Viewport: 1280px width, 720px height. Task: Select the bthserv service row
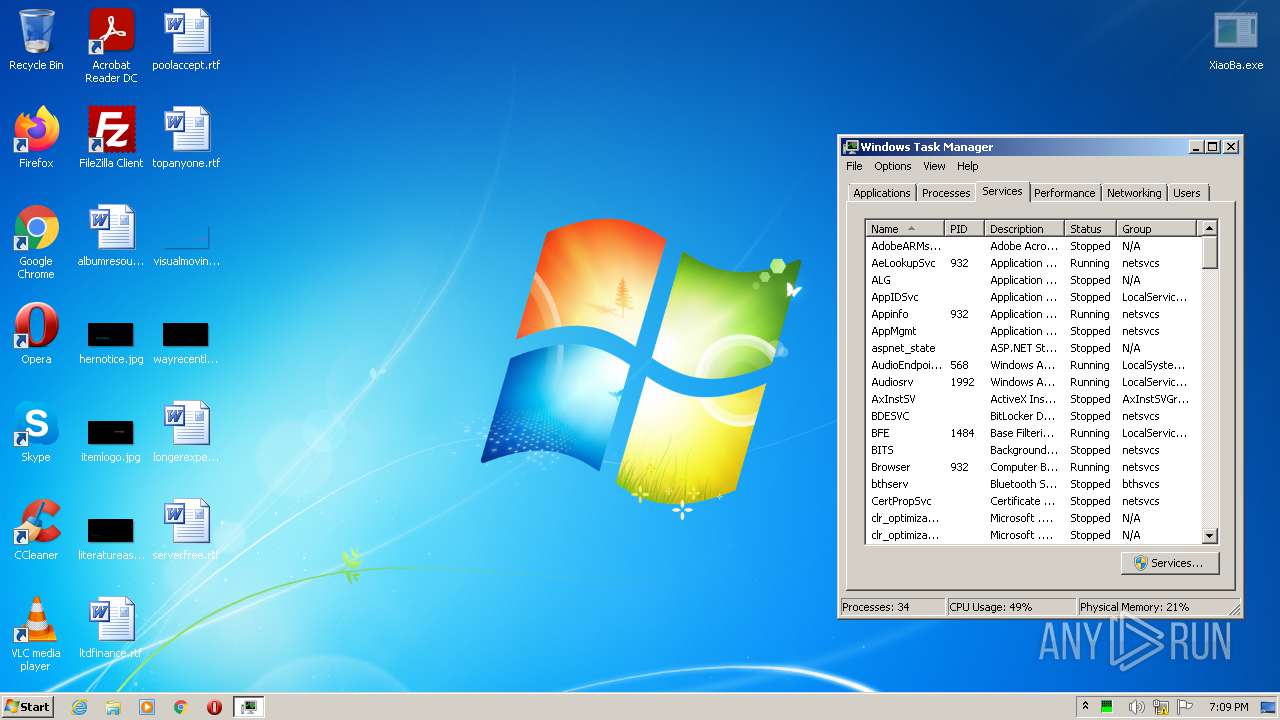(x=1033, y=484)
